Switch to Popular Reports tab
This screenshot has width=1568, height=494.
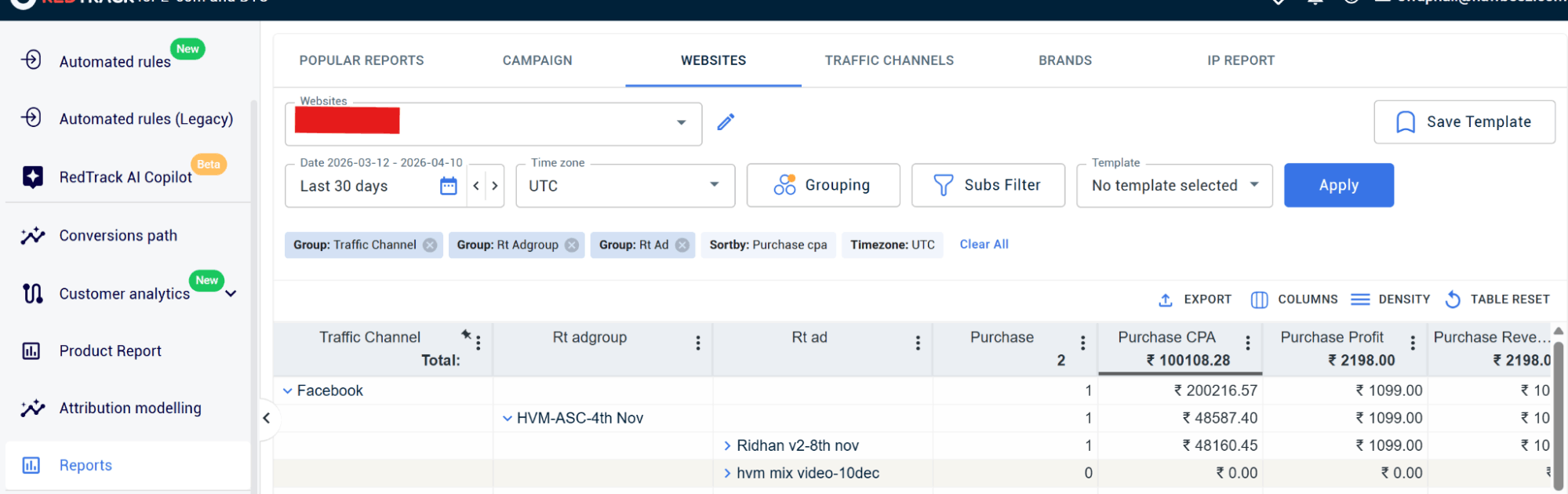tap(362, 60)
